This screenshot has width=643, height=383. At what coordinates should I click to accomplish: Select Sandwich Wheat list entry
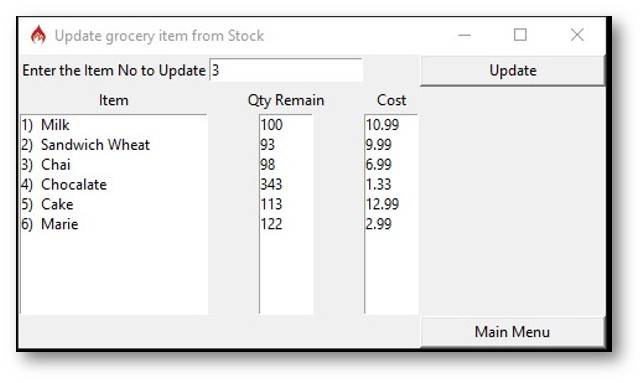[114, 145]
